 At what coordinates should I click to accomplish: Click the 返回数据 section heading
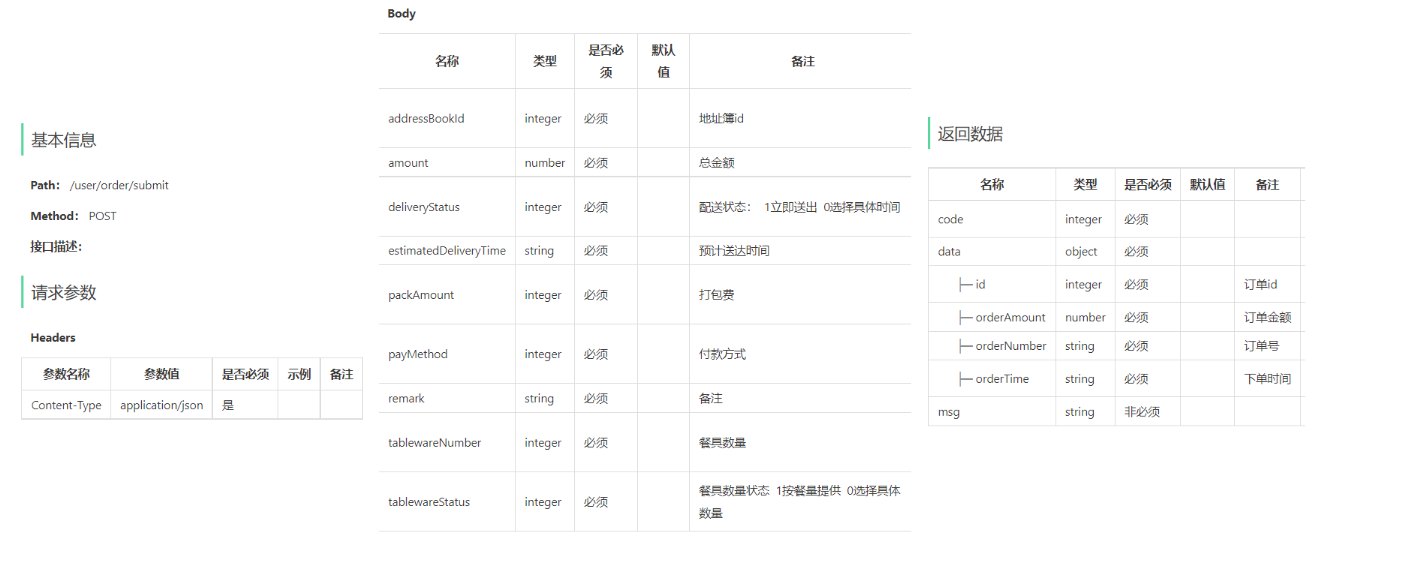pyautogui.click(x=970, y=134)
